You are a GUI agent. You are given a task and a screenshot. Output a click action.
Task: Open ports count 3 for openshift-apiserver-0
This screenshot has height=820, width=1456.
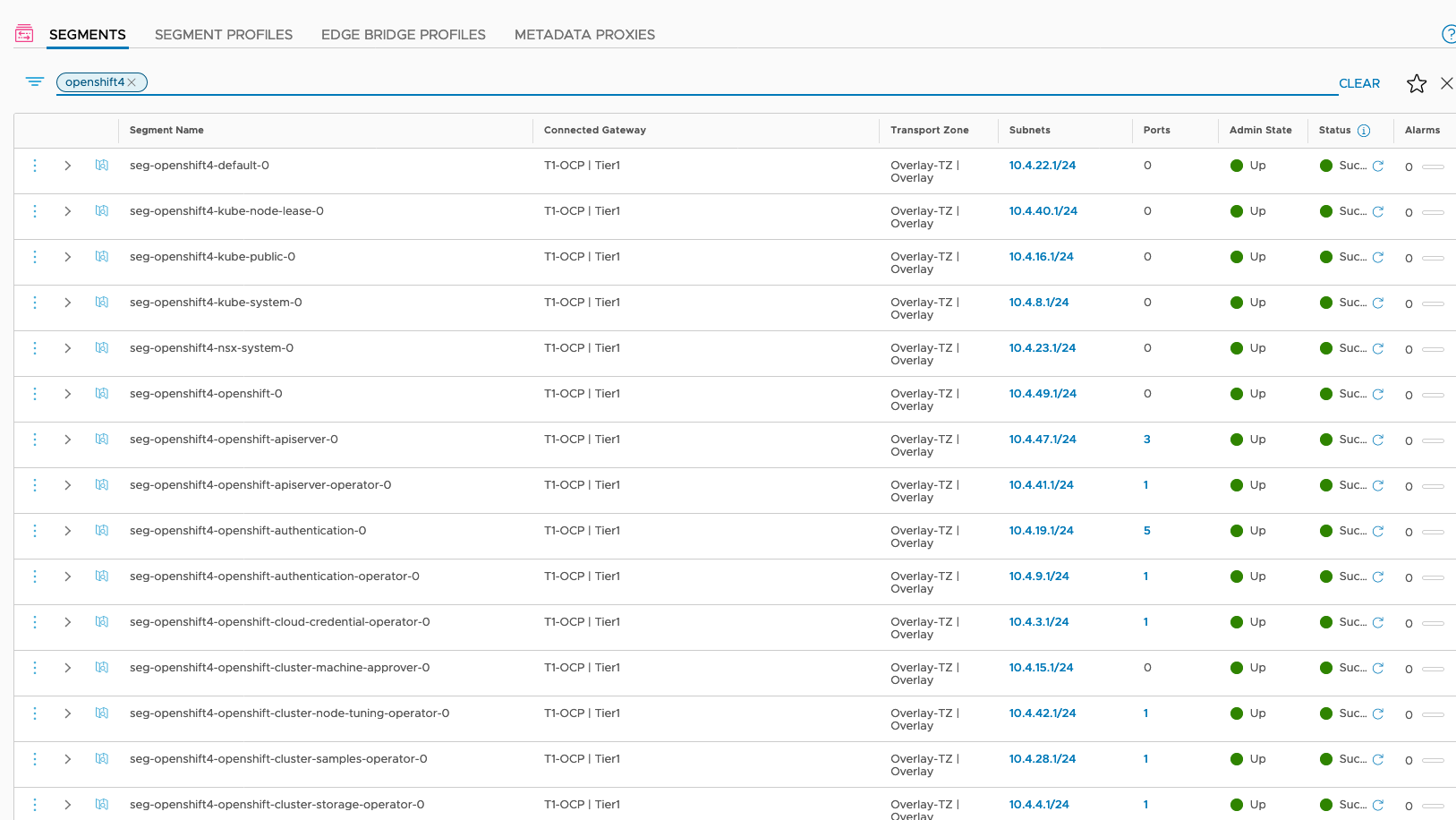click(1147, 440)
